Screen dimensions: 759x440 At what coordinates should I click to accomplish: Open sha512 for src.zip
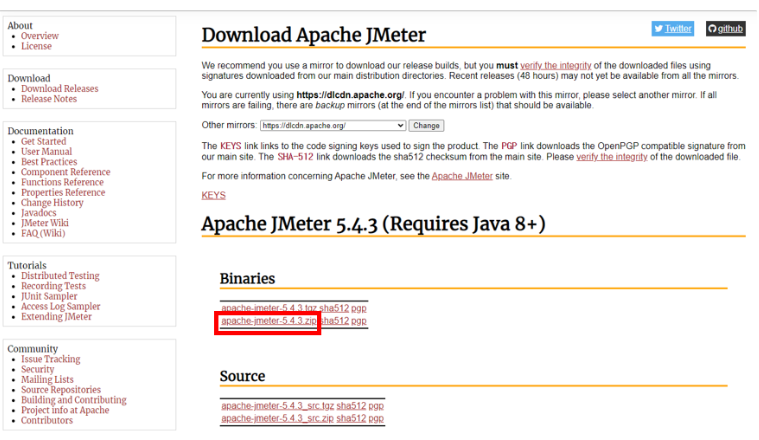351,418
